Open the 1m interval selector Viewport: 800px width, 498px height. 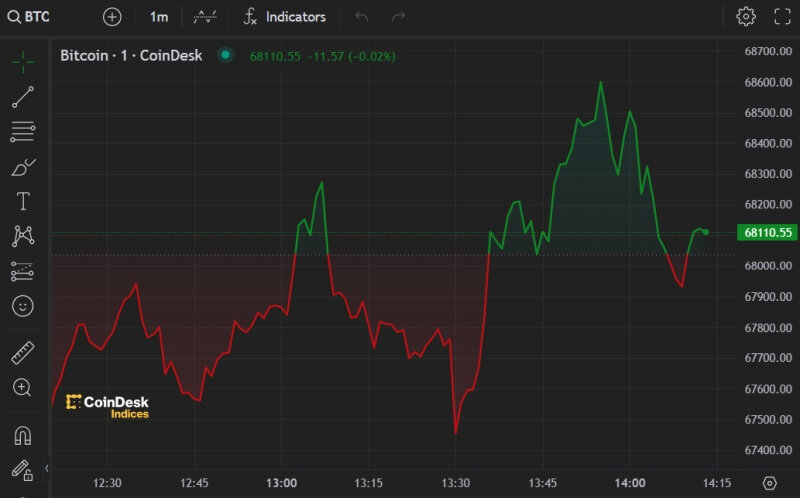(x=159, y=17)
